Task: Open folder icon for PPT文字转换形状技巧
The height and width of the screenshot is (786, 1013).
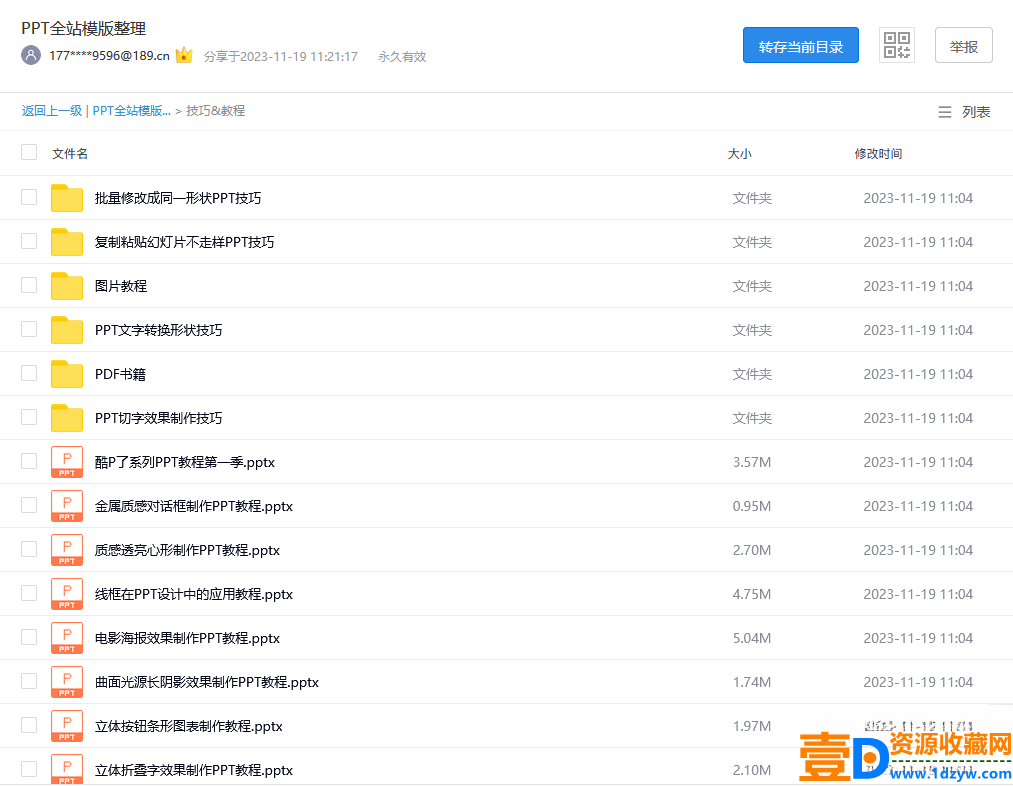Action: point(67,330)
